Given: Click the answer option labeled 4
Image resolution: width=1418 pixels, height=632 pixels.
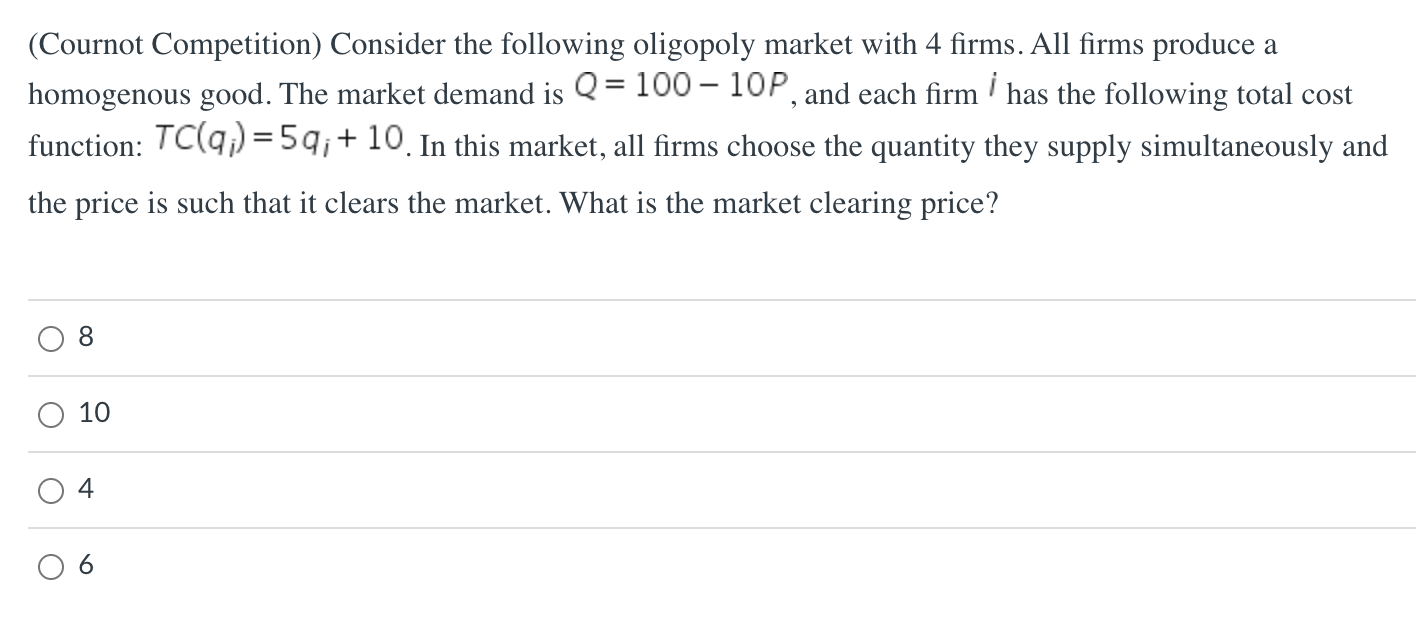Looking at the screenshot, I should [84, 489].
